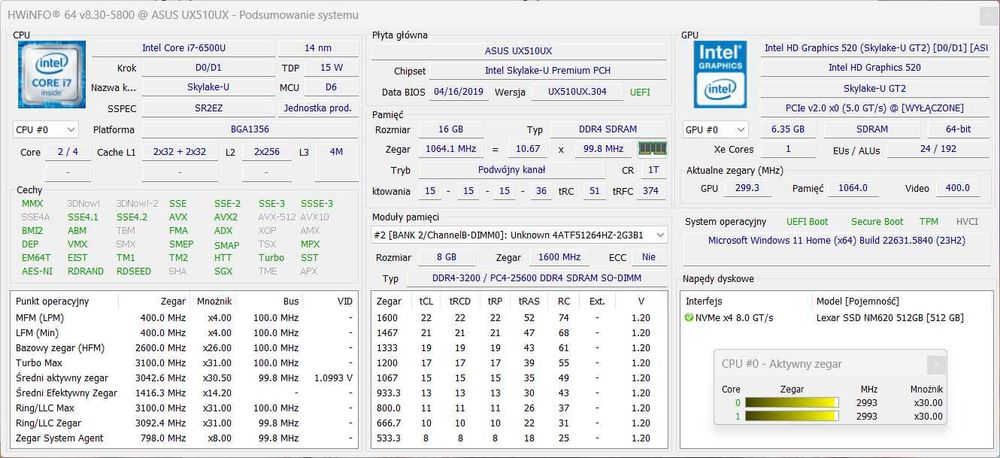Click the AES-NI feature flag
Image resolution: width=1000 pixels, height=458 pixels.
(37, 272)
